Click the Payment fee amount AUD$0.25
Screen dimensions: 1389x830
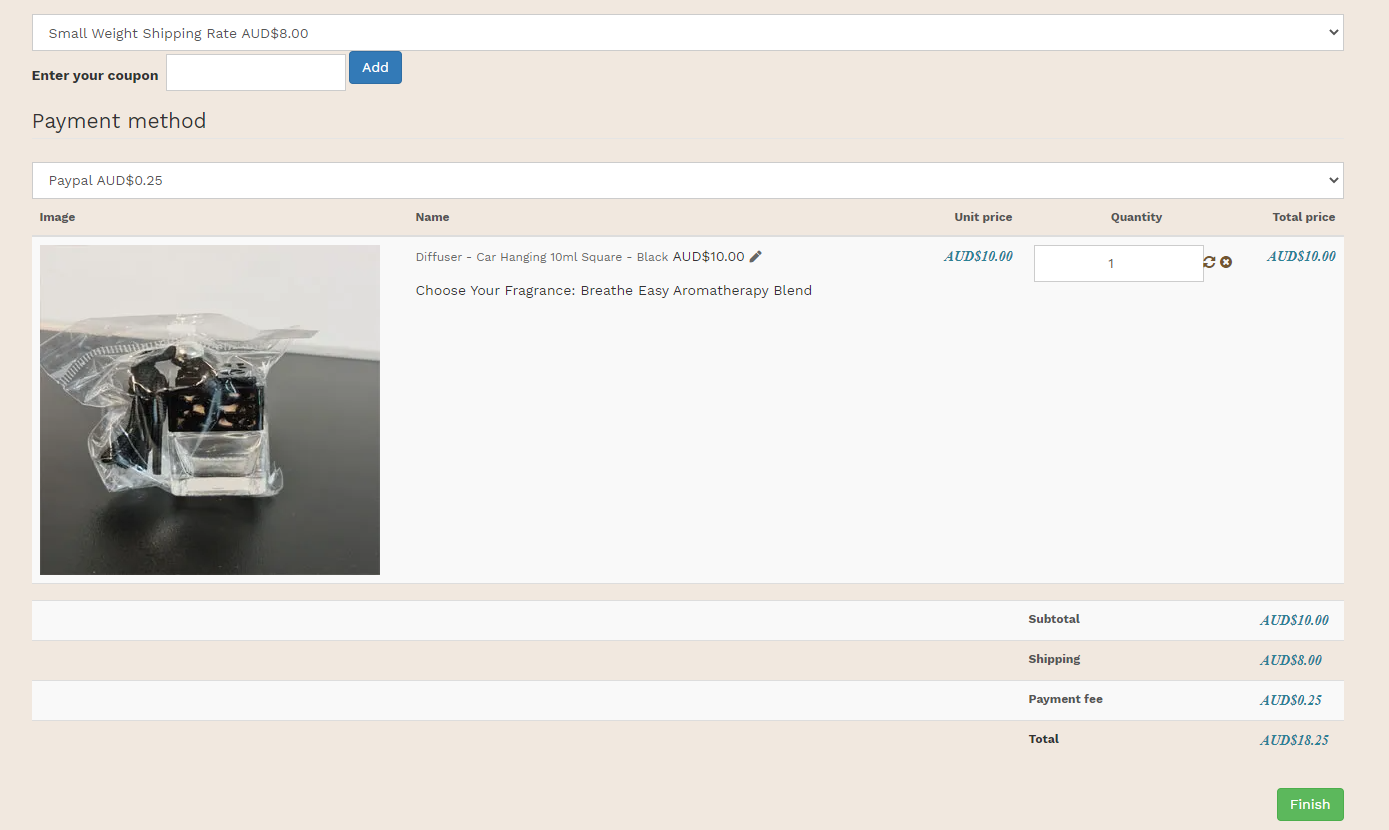[1291, 701]
